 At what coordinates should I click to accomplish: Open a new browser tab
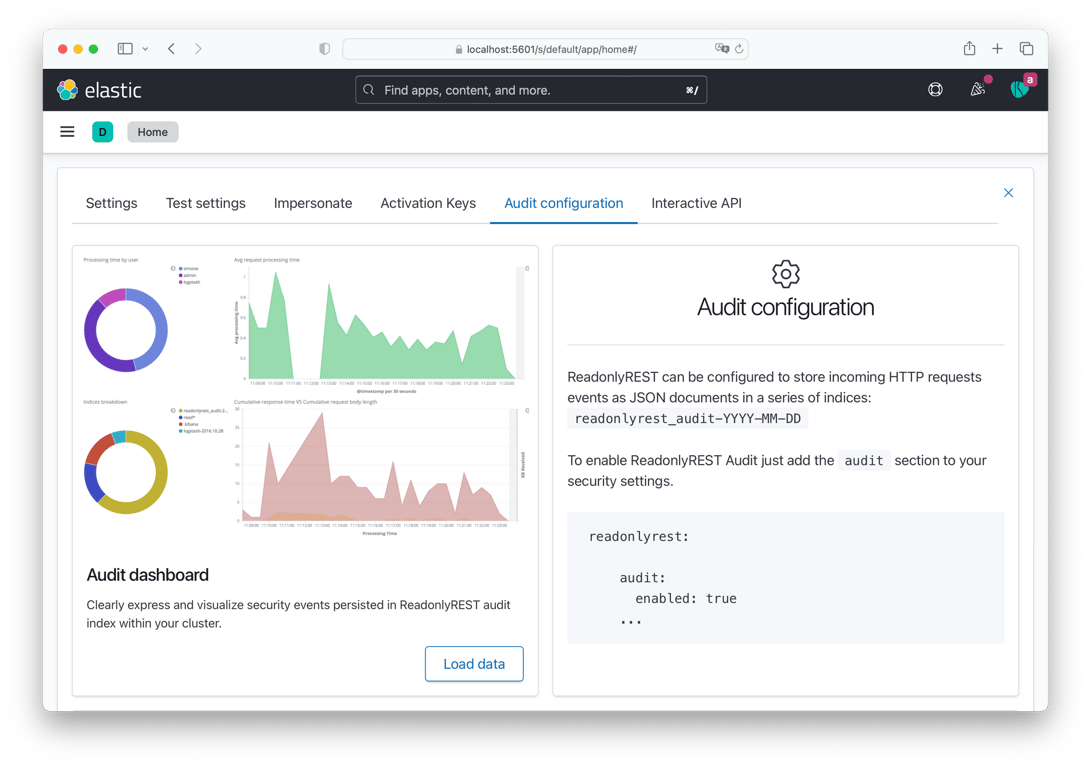point(997,49)
